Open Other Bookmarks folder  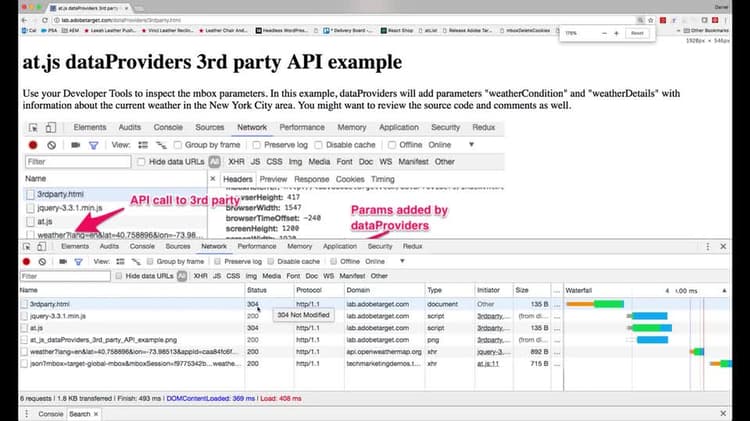pyautogui.click(x=706, y=31)
